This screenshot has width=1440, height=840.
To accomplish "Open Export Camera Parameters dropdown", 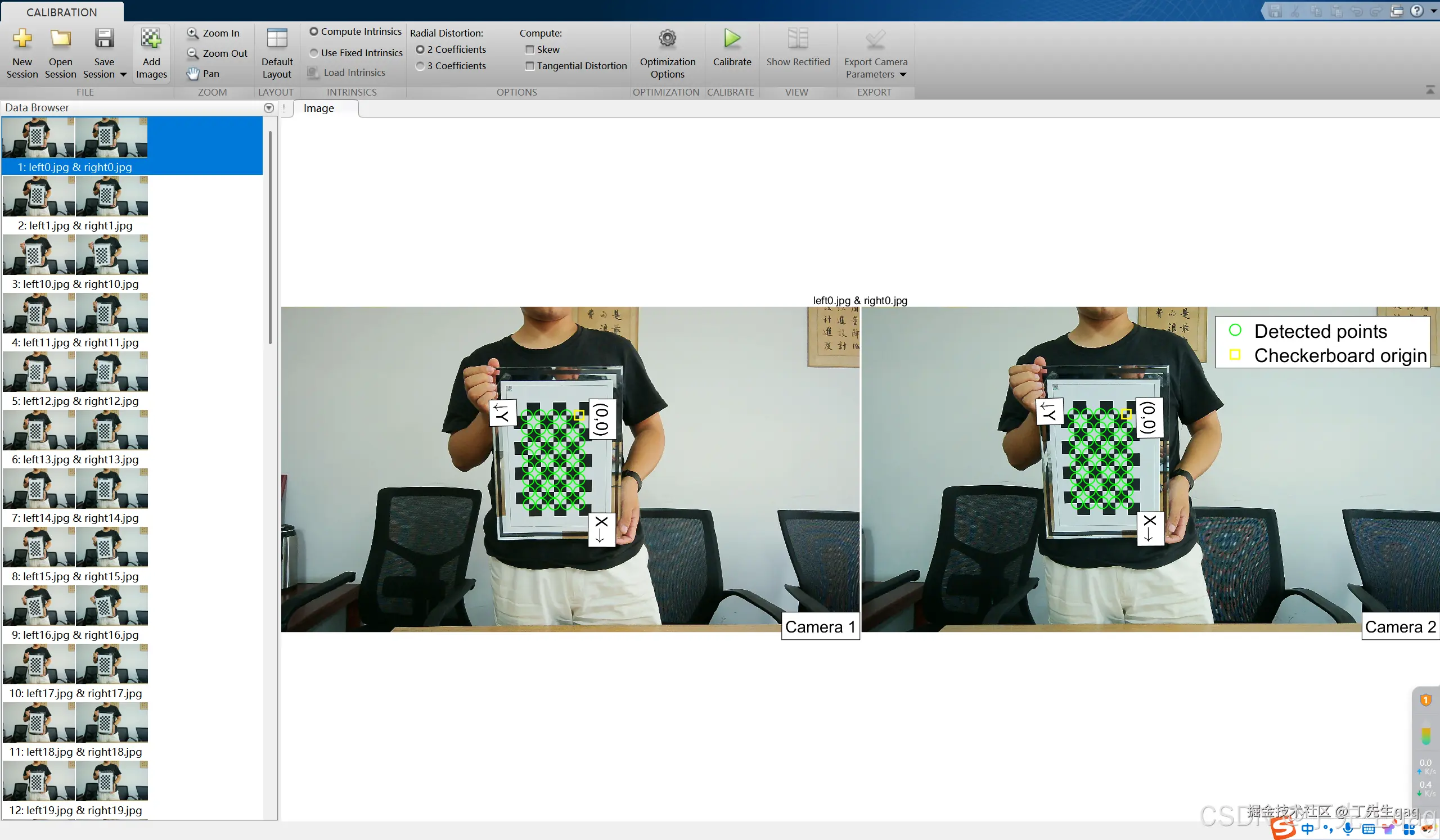I will pyautogui.click(x=902, y=75).
